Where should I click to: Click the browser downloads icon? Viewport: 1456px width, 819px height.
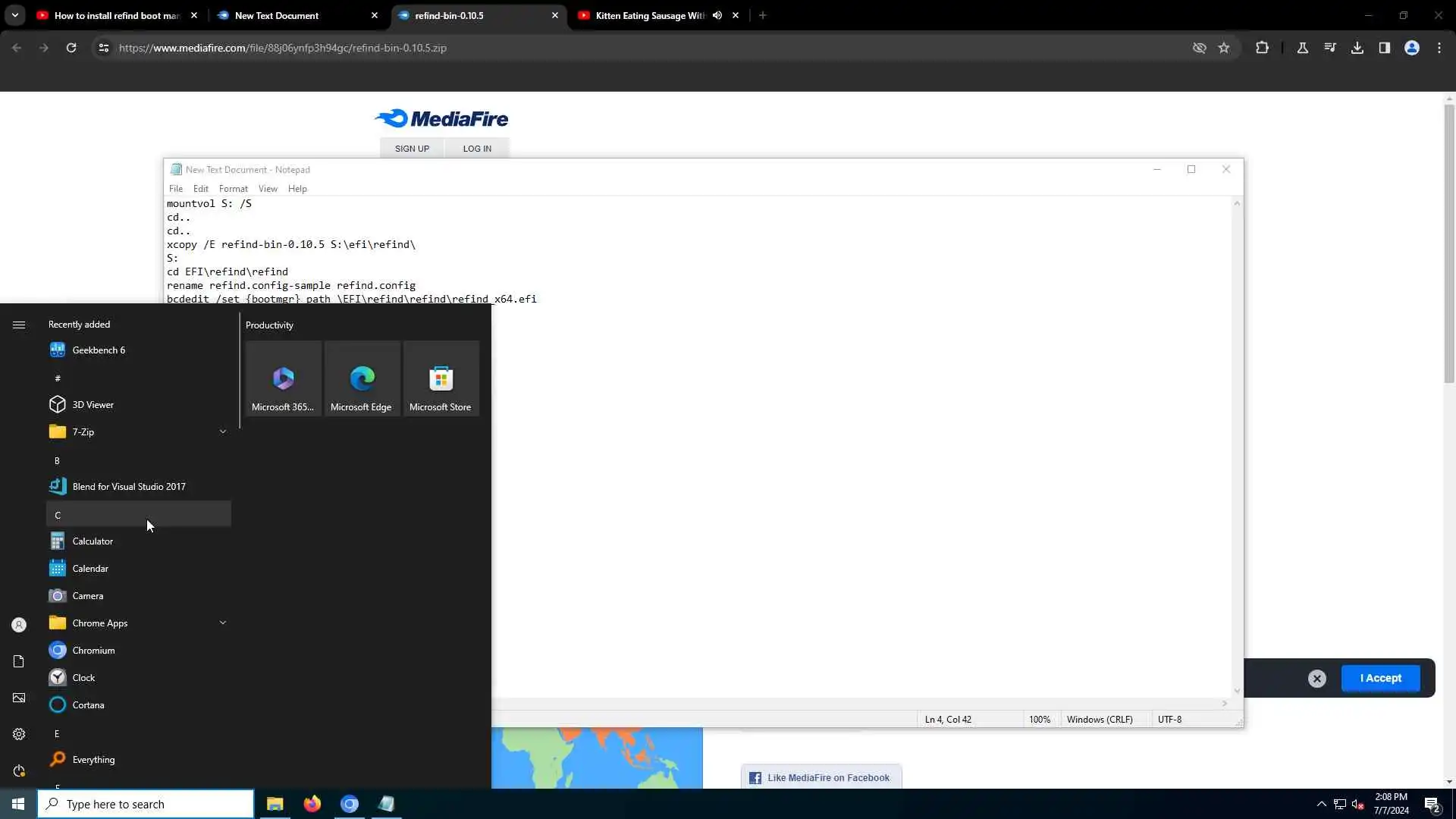[1357, 48]
